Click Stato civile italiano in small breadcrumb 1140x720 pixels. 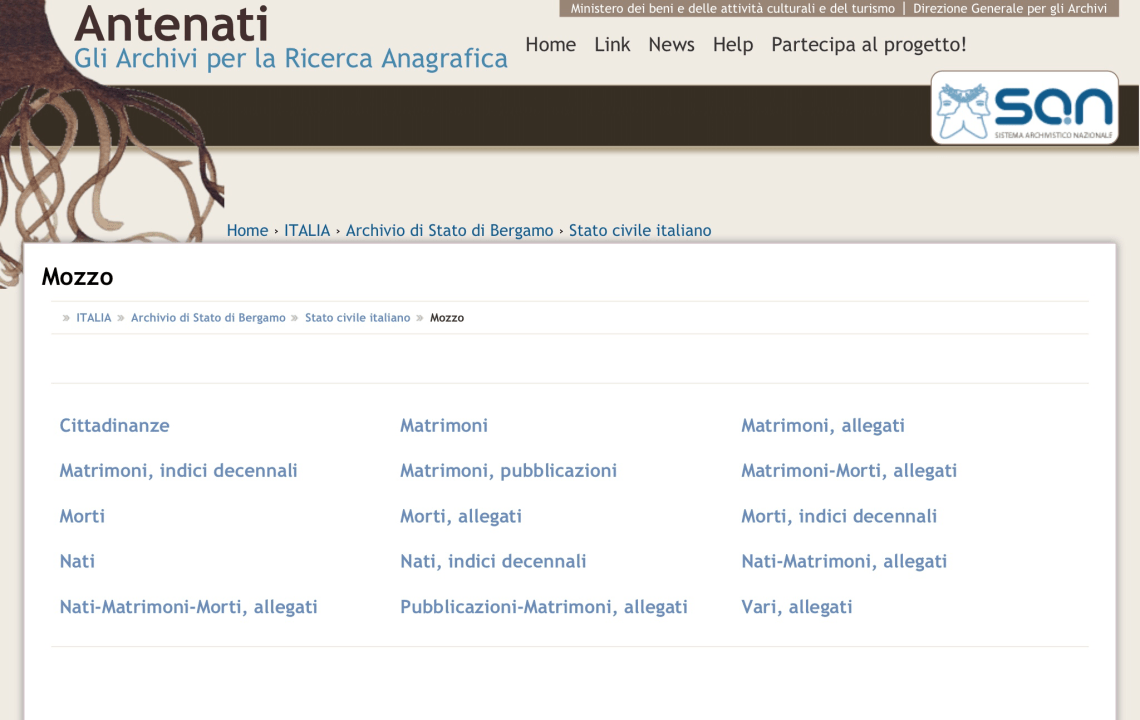357,318
